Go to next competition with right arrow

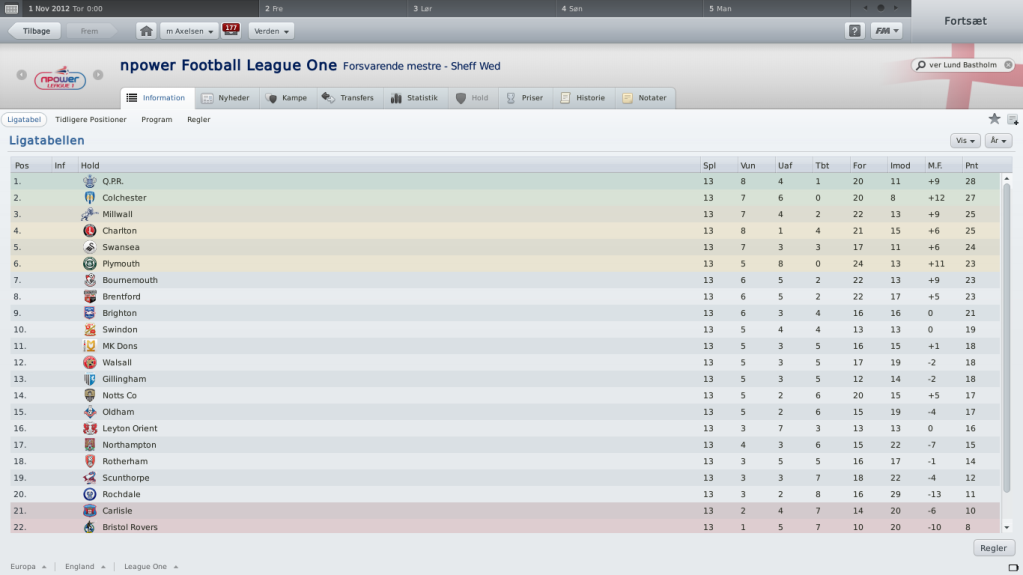[x=98, y=75]
